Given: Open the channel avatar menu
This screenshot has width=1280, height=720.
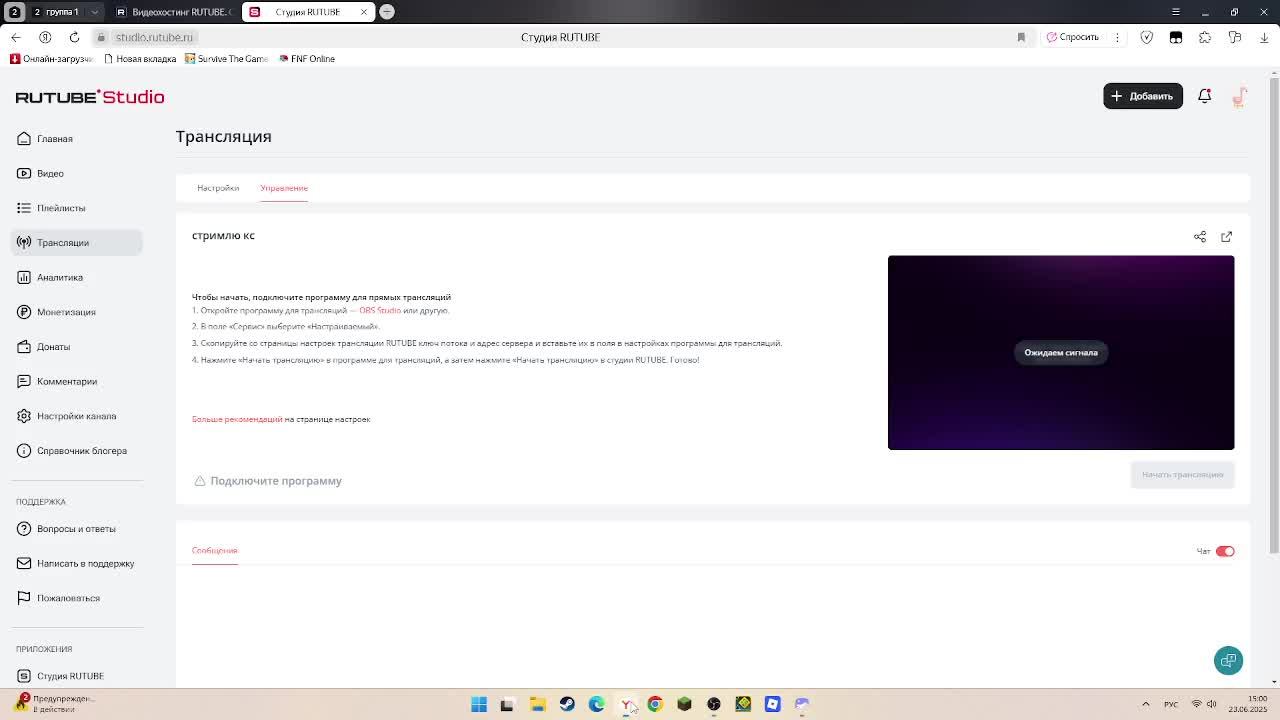Looking at the screenshot, I should click(x=1240, y=96).
